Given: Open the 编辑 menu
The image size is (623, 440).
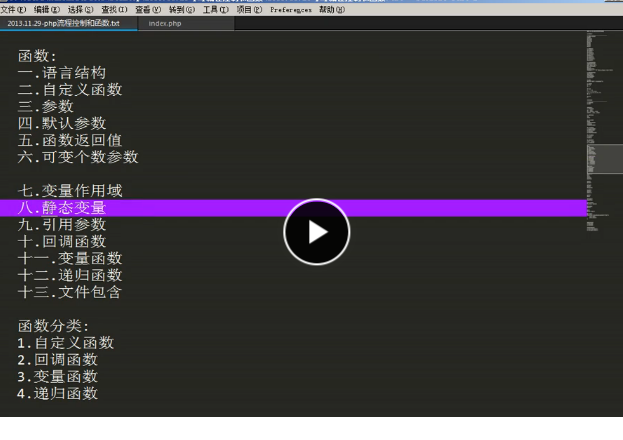Looking at the screenshot, I should (x=47, y=10).
